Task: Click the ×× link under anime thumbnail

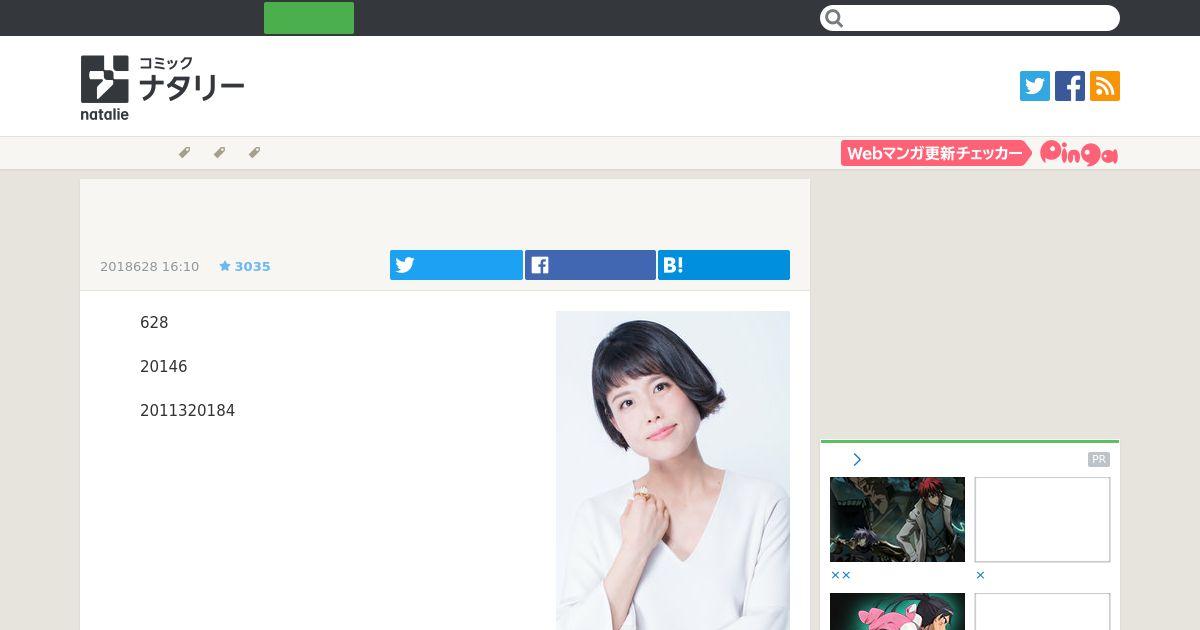Action: point(840,576)
